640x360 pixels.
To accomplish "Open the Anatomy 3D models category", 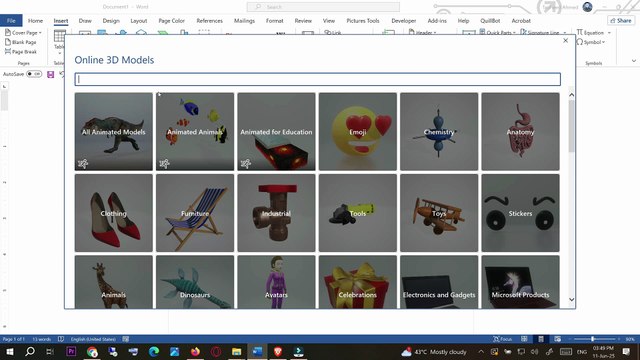I will pyautogui.click(x=520, y=131).
